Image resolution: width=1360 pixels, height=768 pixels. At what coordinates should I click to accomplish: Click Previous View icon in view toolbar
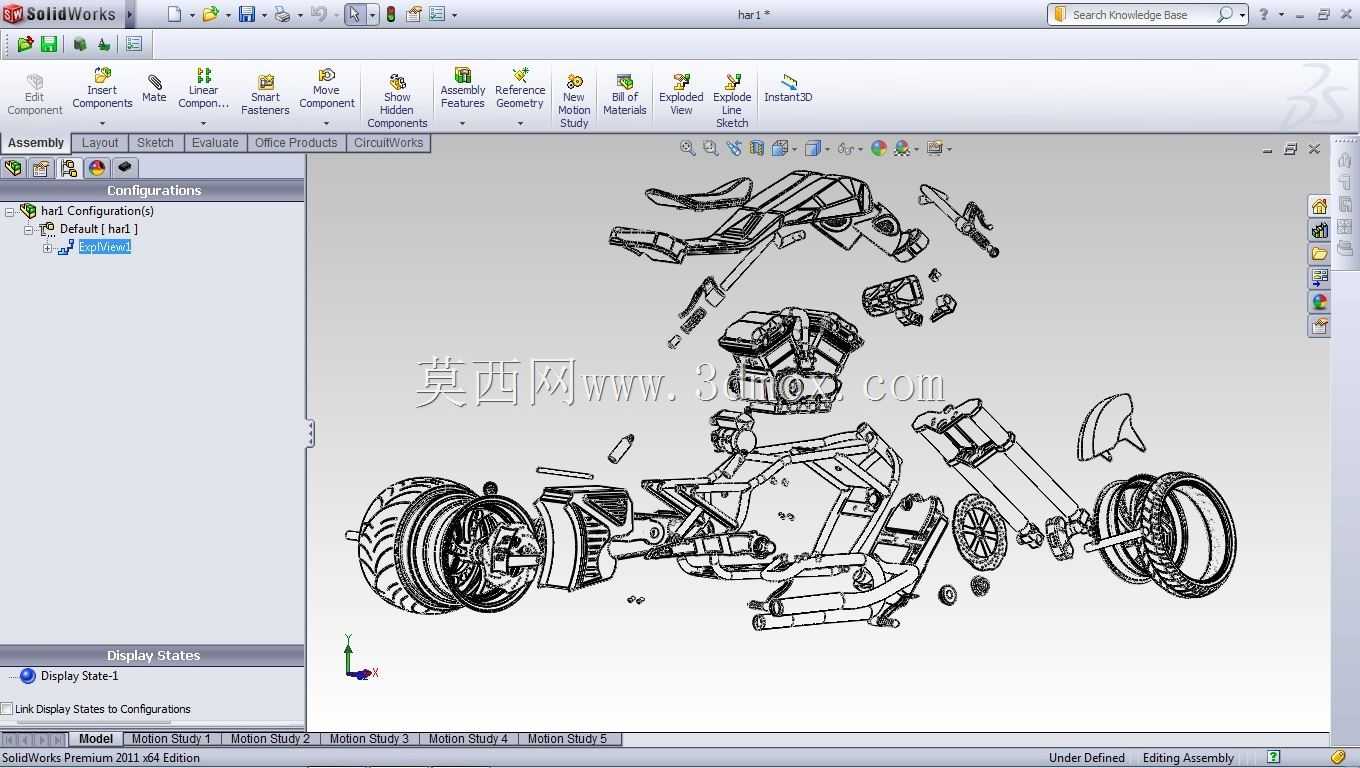pos(734,148)
